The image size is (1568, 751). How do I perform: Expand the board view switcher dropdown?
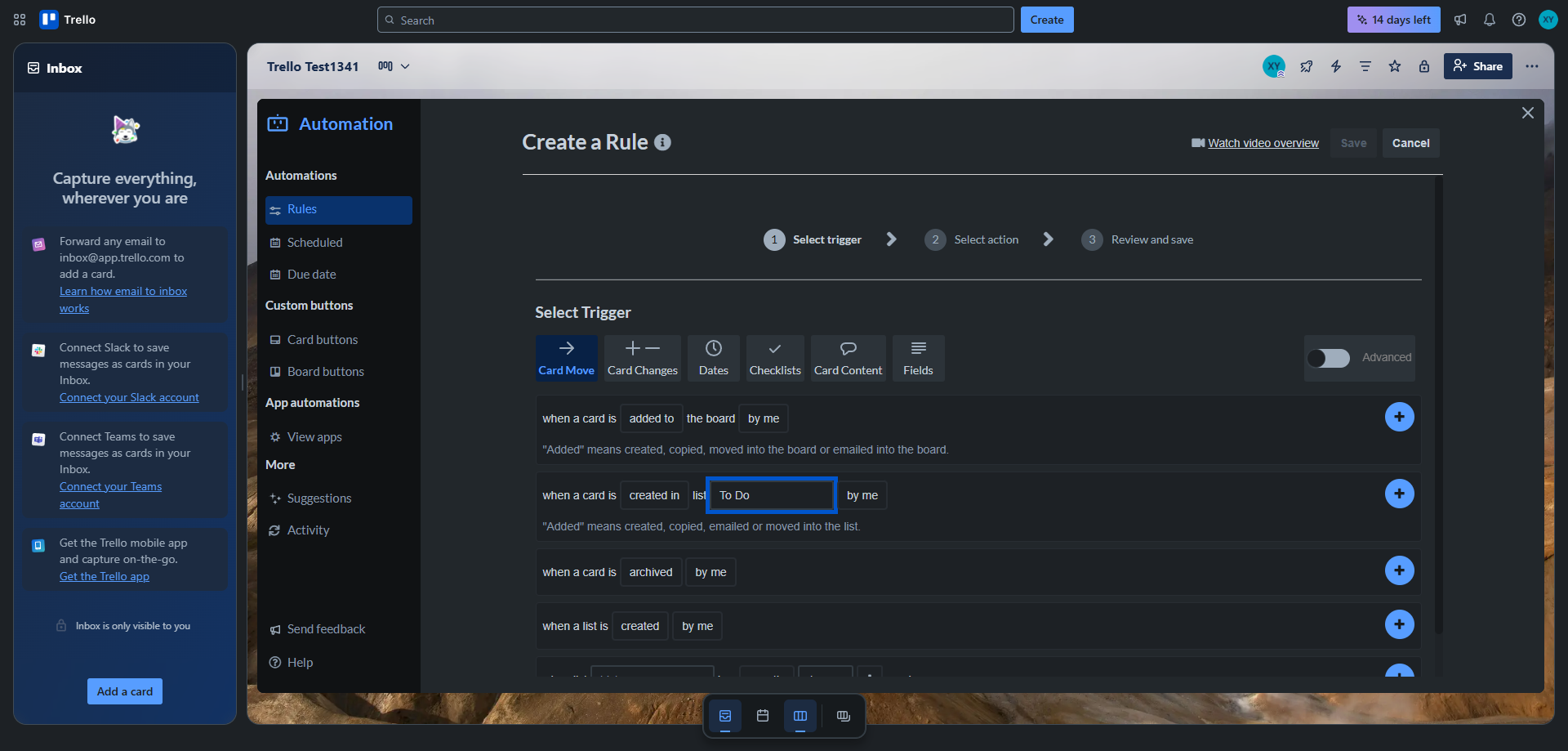pyautogui.click(x=394, y=66)
